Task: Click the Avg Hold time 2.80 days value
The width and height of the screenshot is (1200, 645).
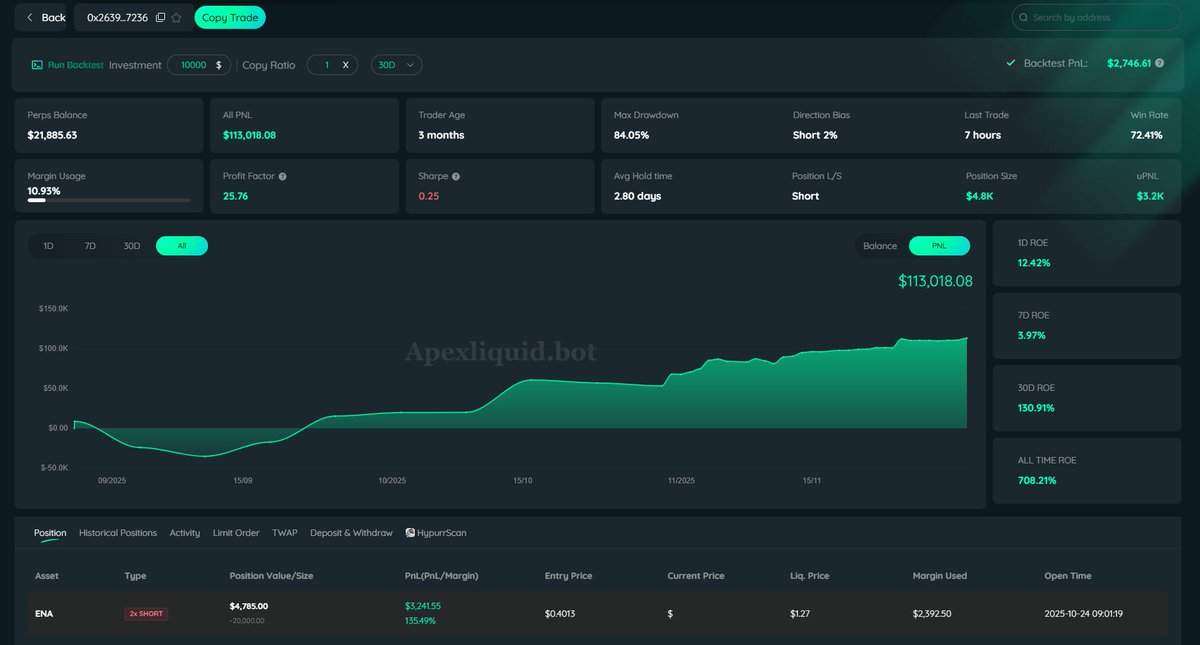Action: click(637, 196)
